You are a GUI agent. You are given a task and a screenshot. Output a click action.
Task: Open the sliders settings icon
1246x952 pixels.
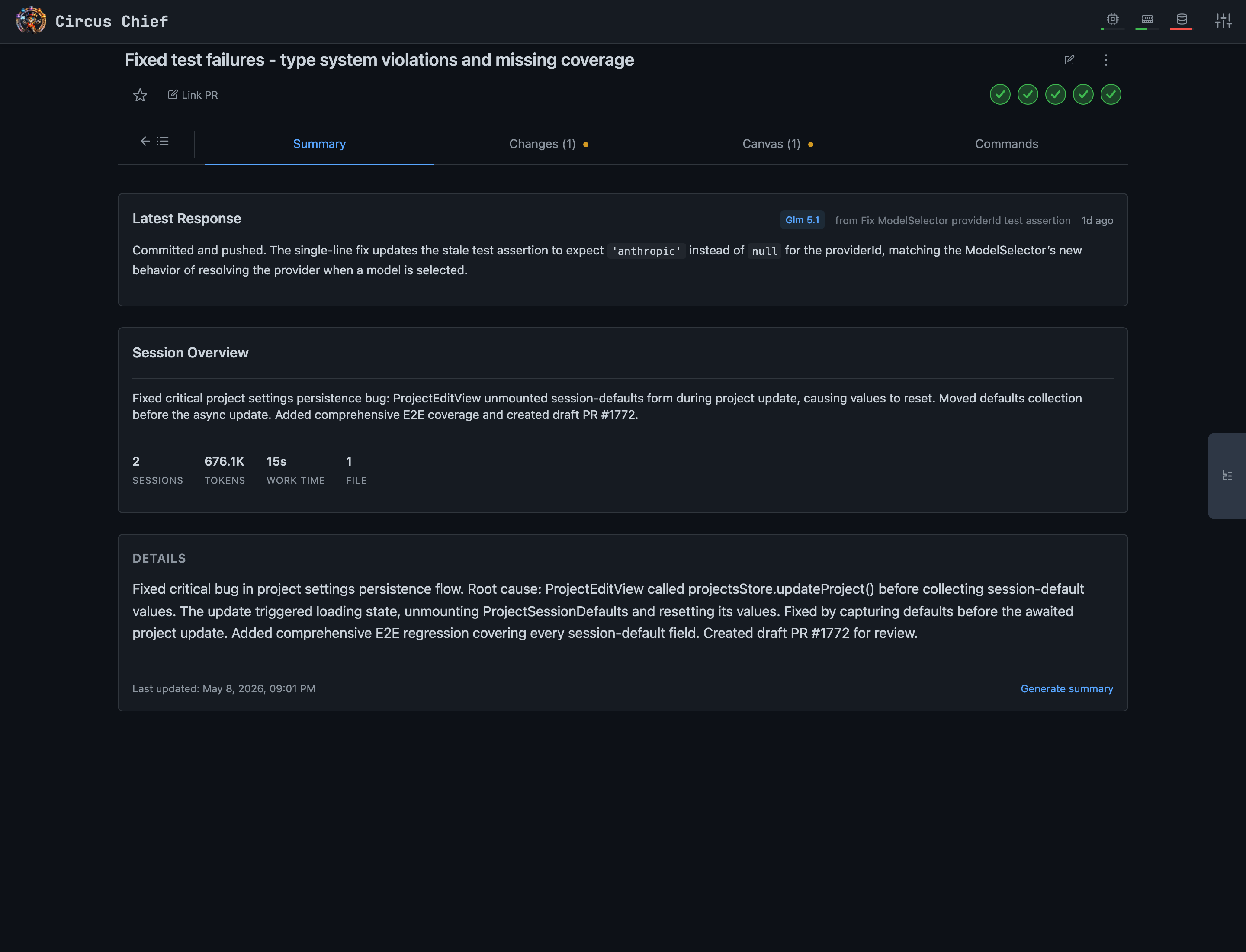tap(1223, 21)
